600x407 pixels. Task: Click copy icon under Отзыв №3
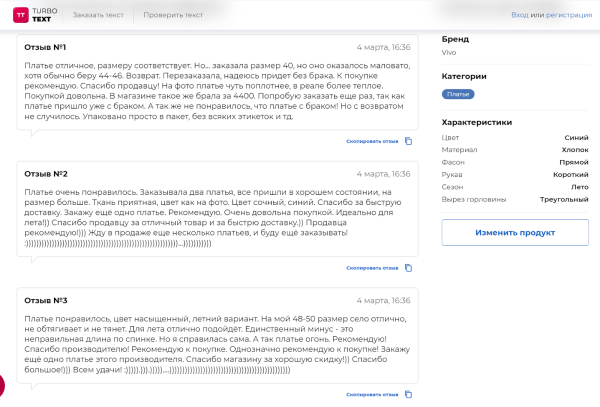tap(408, 395)
